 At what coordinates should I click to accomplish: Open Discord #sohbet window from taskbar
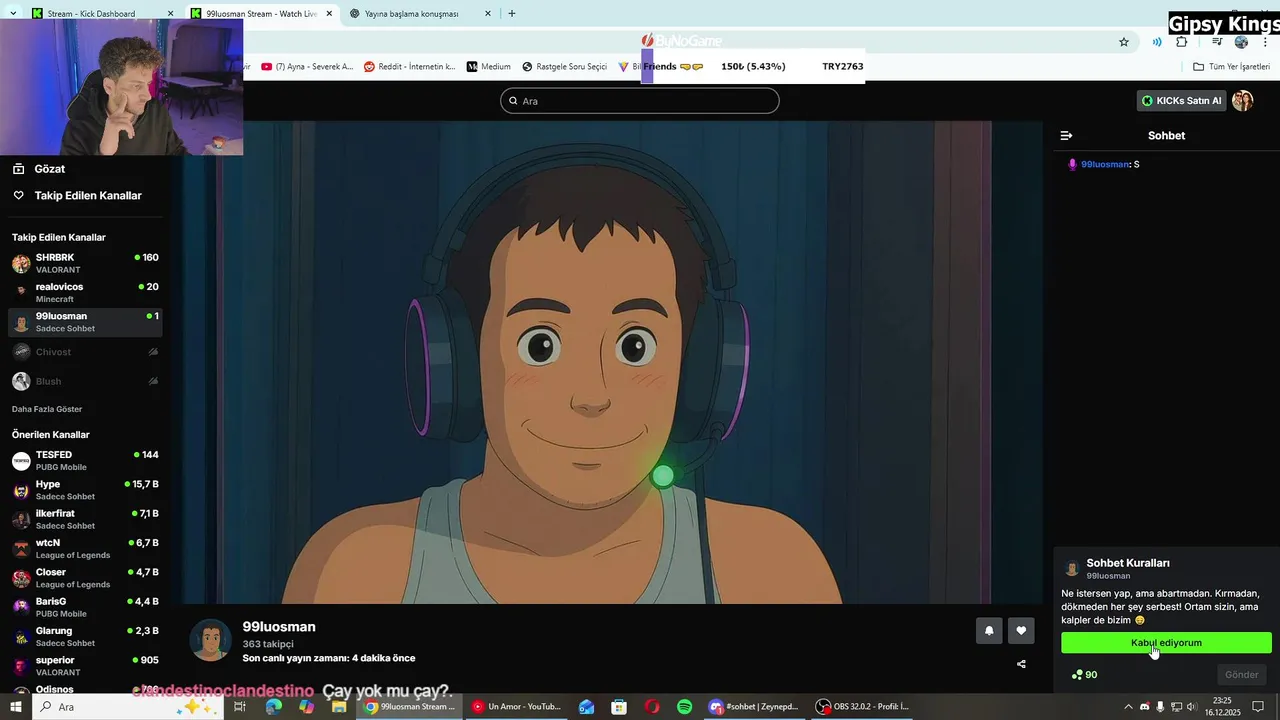[x=754, y=707]
